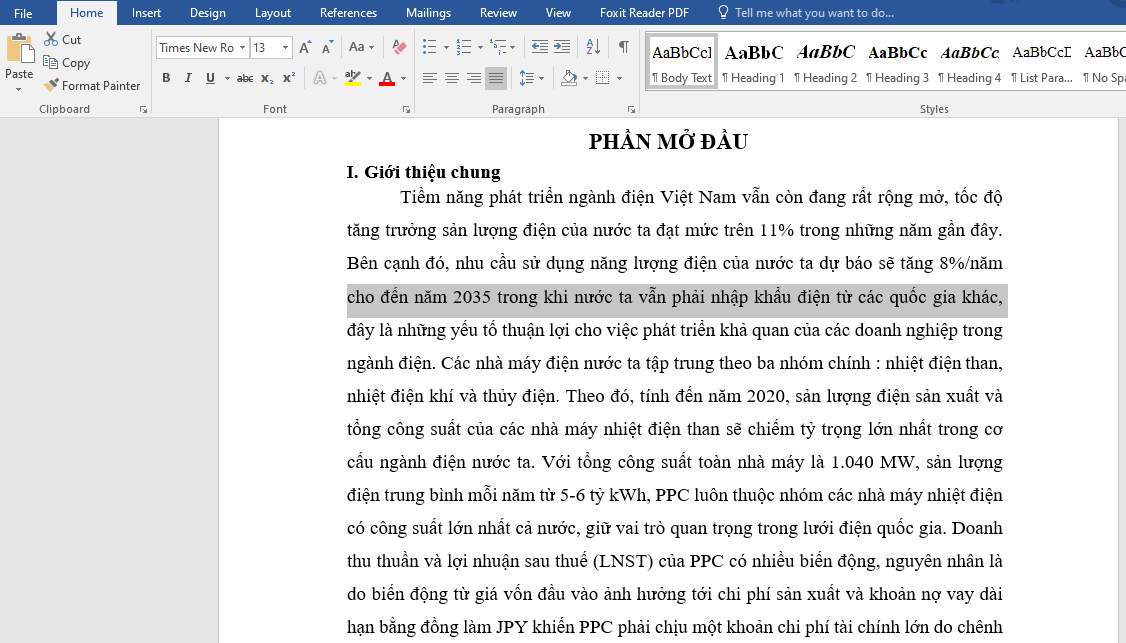Expand borders dropdown arrow
This screenshot has height=643, width=1126.
pyautogui.click(x=619, y=78)
